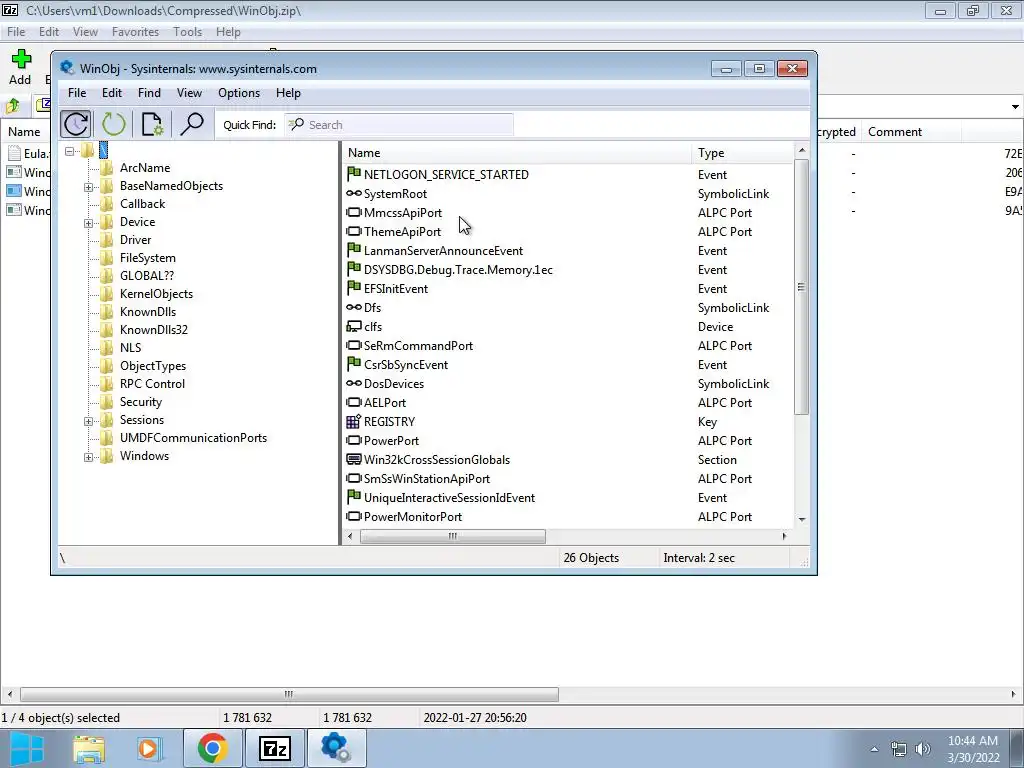The image size is (1024, 768).
Task: Click the Win32kCrossSessionGlobals section icon
Action: pyautogui.click(x=353, y=459)
